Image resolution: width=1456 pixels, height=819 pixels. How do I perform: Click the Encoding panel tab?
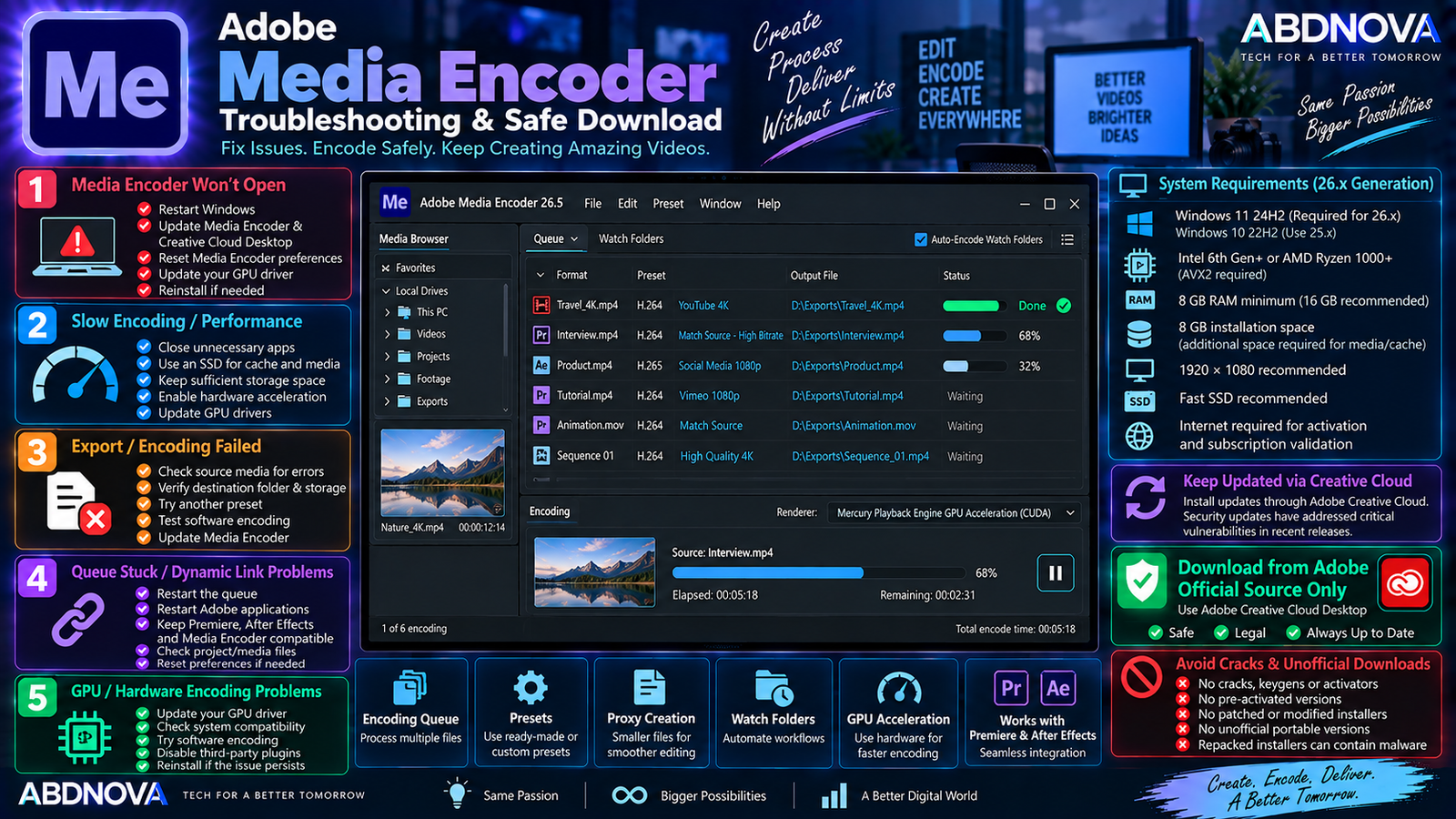tap(550, 511)
